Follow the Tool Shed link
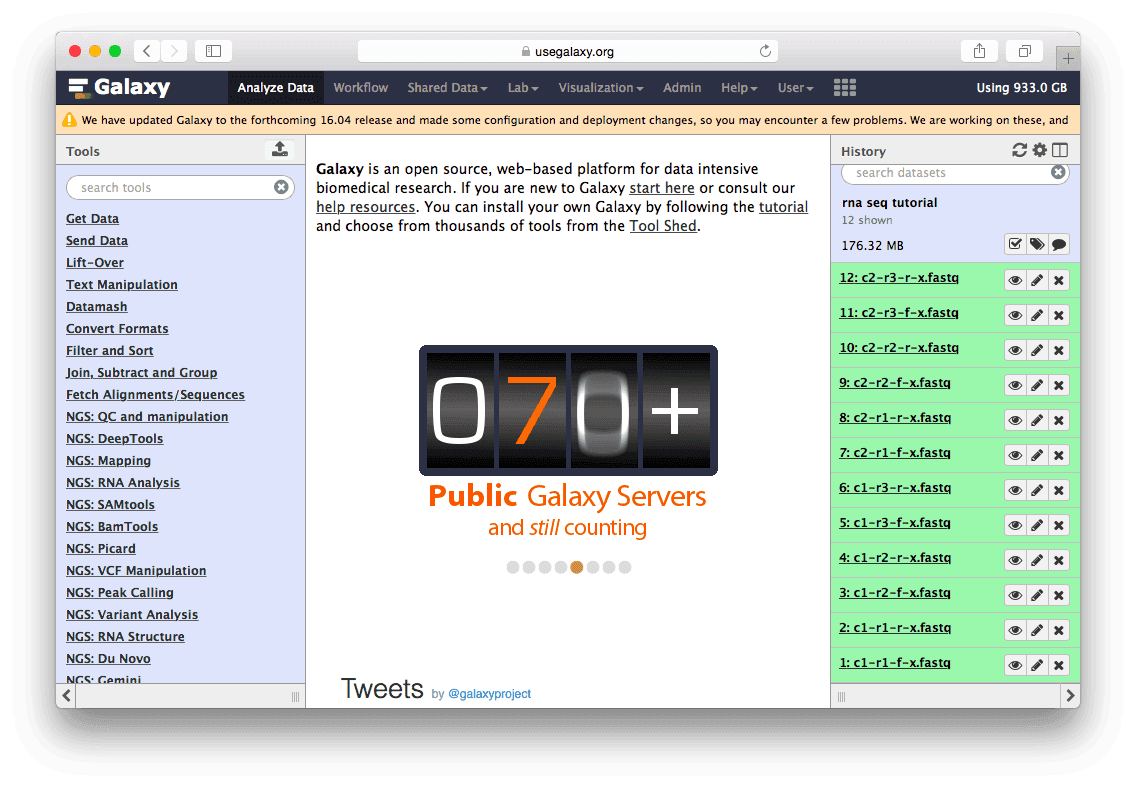The width and height of the screenshot is (1136, 788). point(663,226)
